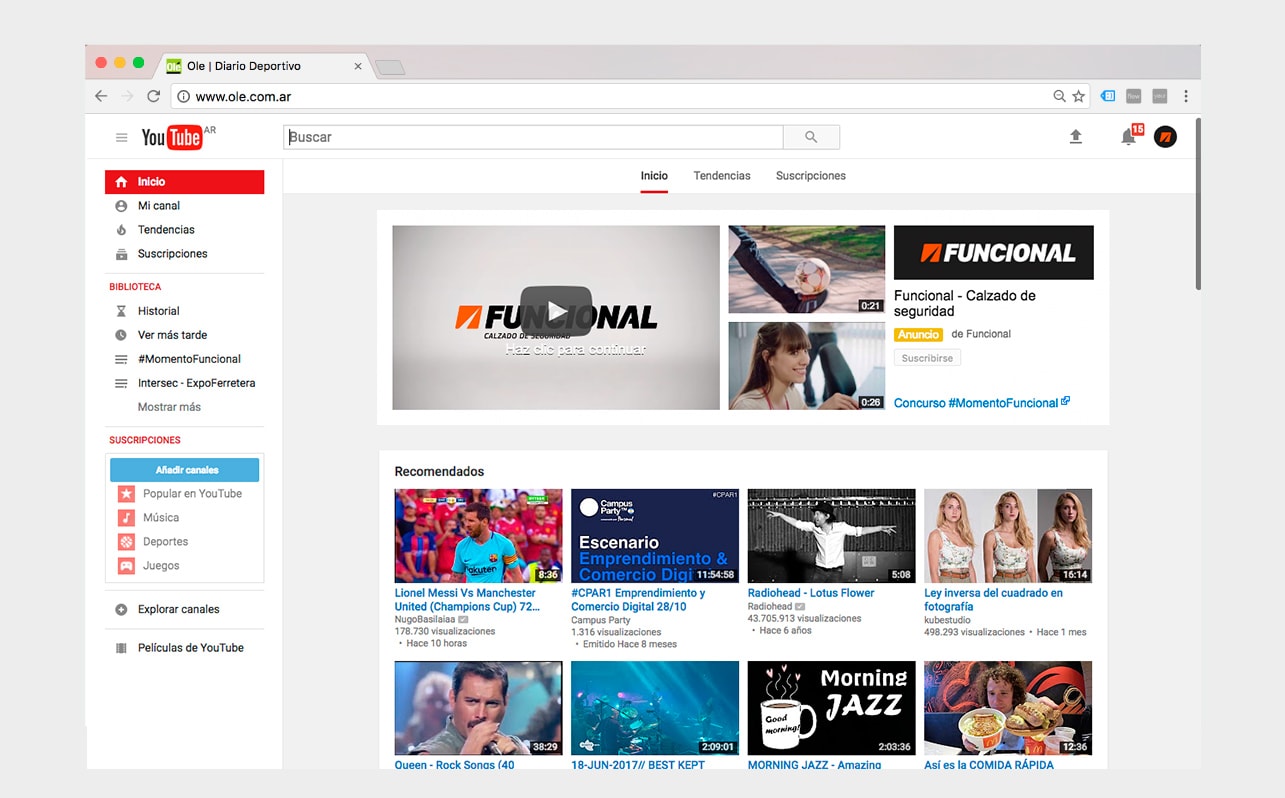Screen dimensions: 1285x798
Task: Open the smiling woman 0:26 thumbnail
Action: 807,365
